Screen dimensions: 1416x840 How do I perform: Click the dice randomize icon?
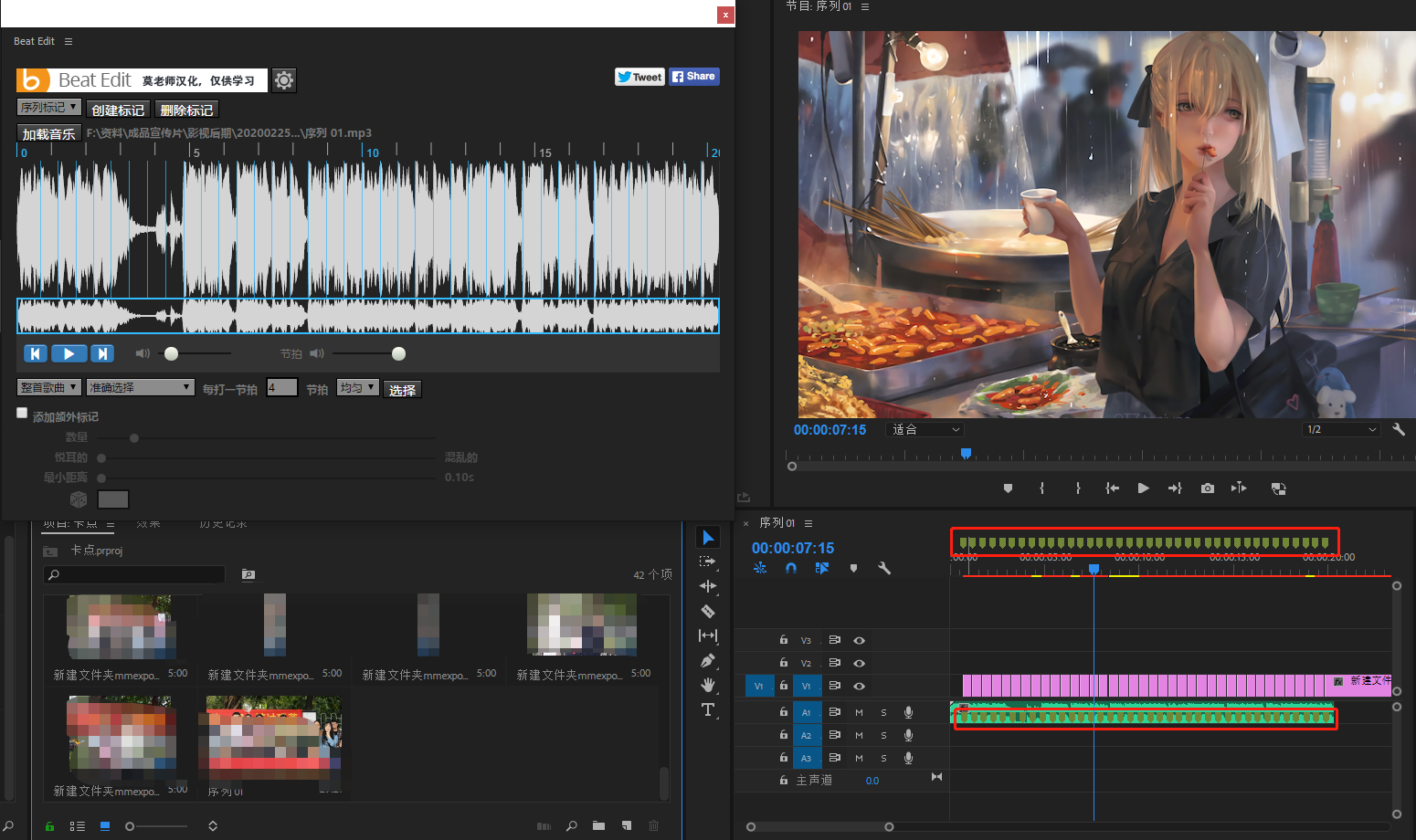pos(79,499)
